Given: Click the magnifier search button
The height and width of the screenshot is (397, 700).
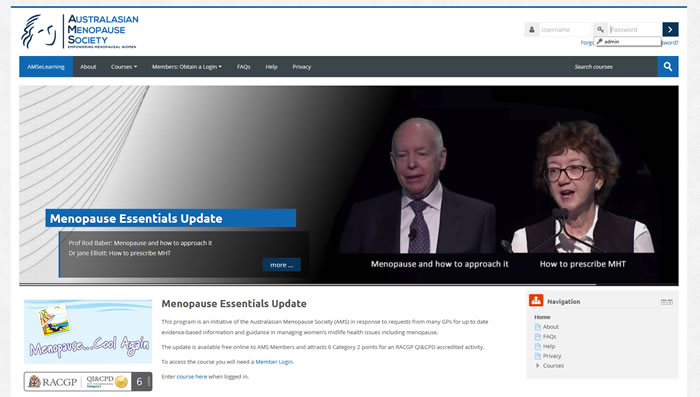Looking at the screenshot, I should point(667,67).
